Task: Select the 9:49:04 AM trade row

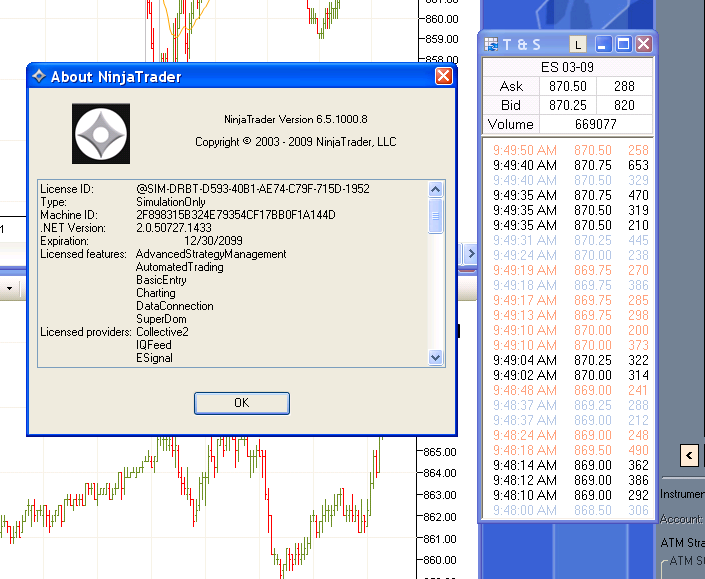Action: (x=568, y=360)
